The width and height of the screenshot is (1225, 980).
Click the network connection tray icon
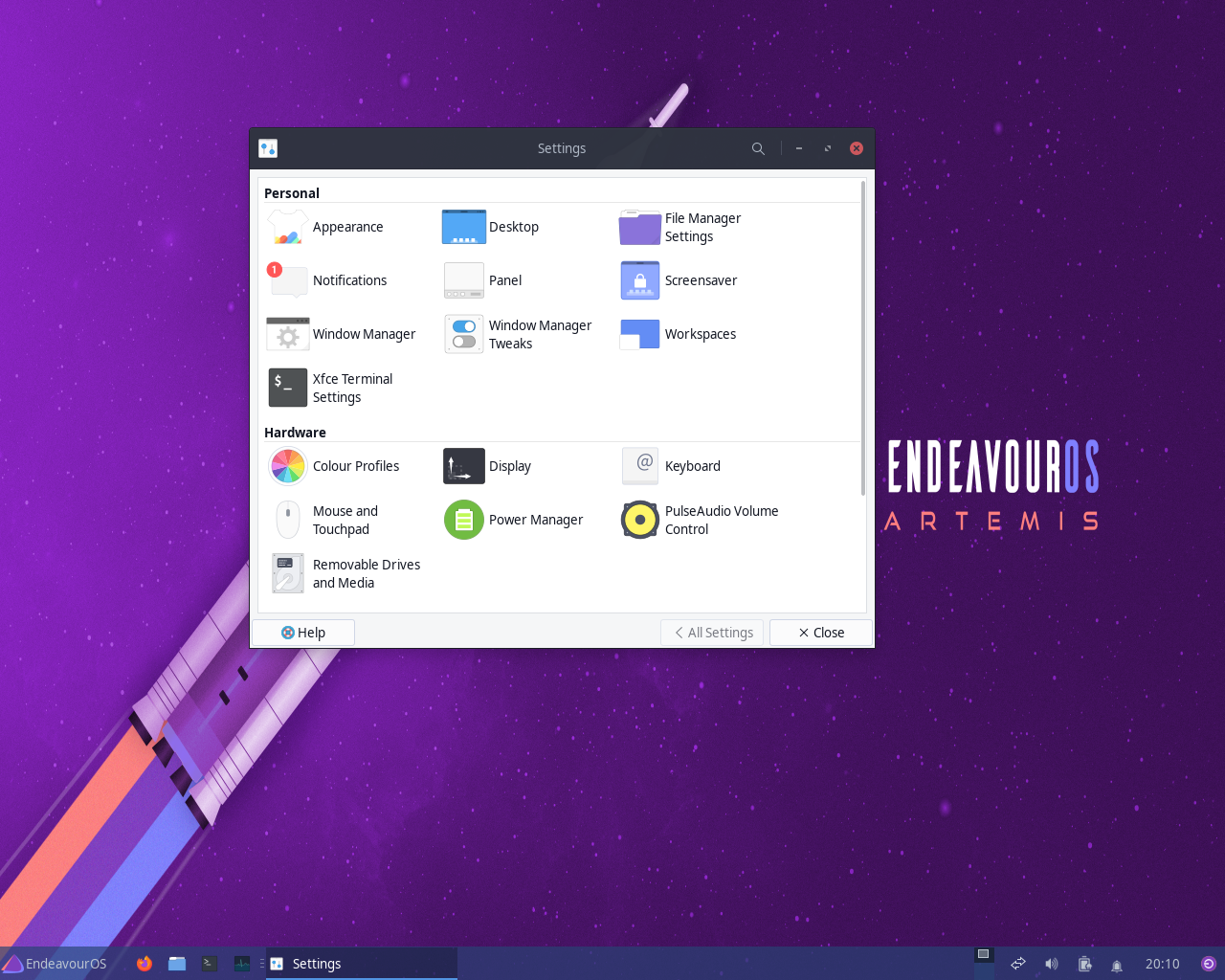(1018, 964)
